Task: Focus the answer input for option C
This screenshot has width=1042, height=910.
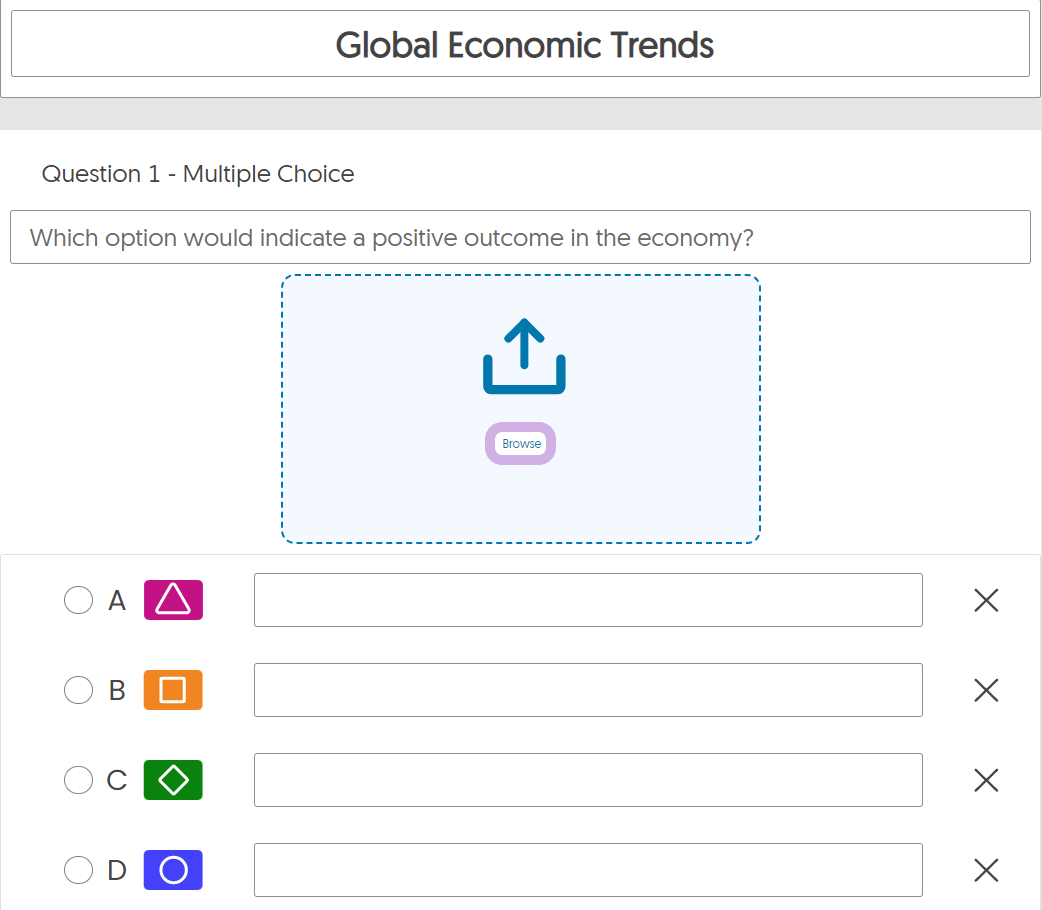Action: pos(588,780)
